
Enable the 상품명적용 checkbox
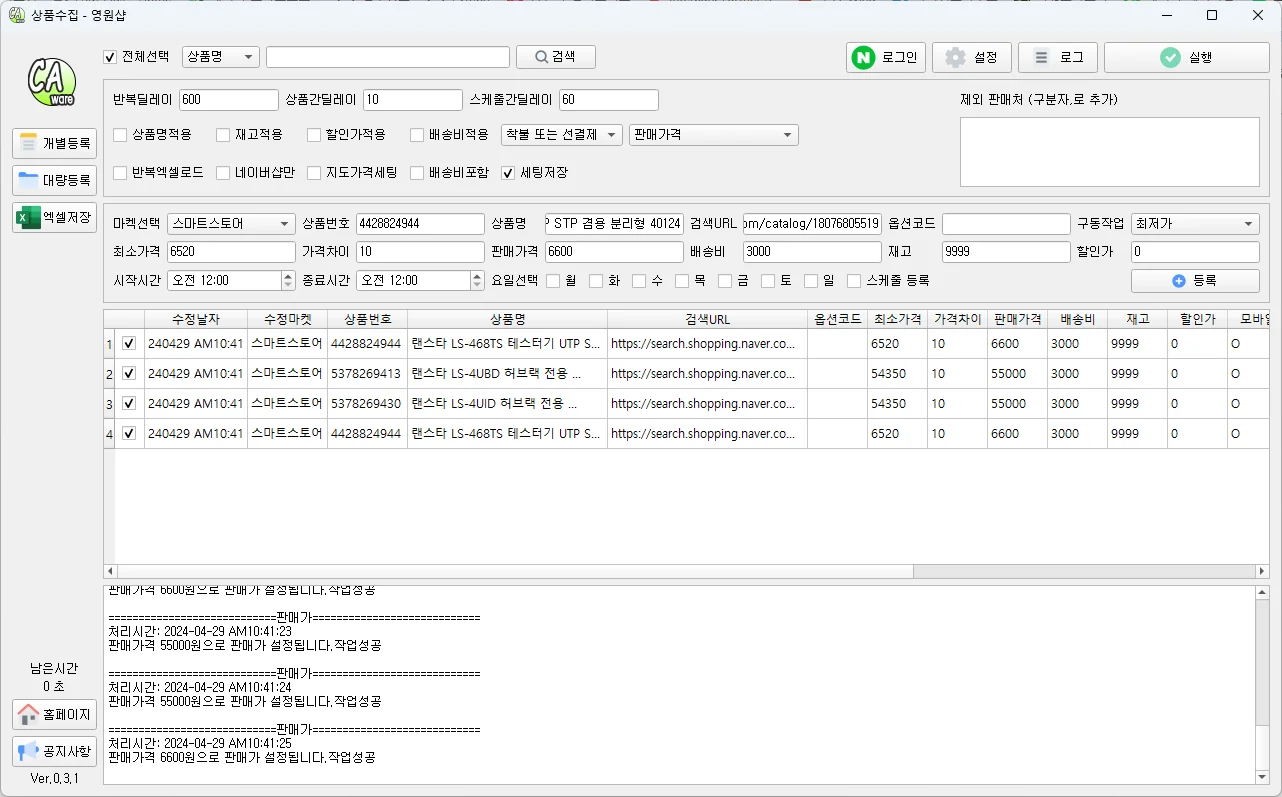click(120, 135)
